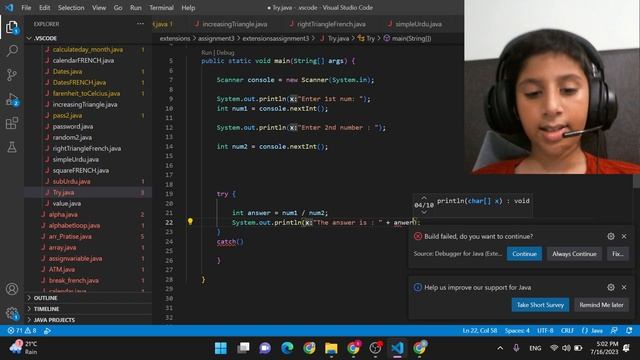Open the File menu

[26, 8]
